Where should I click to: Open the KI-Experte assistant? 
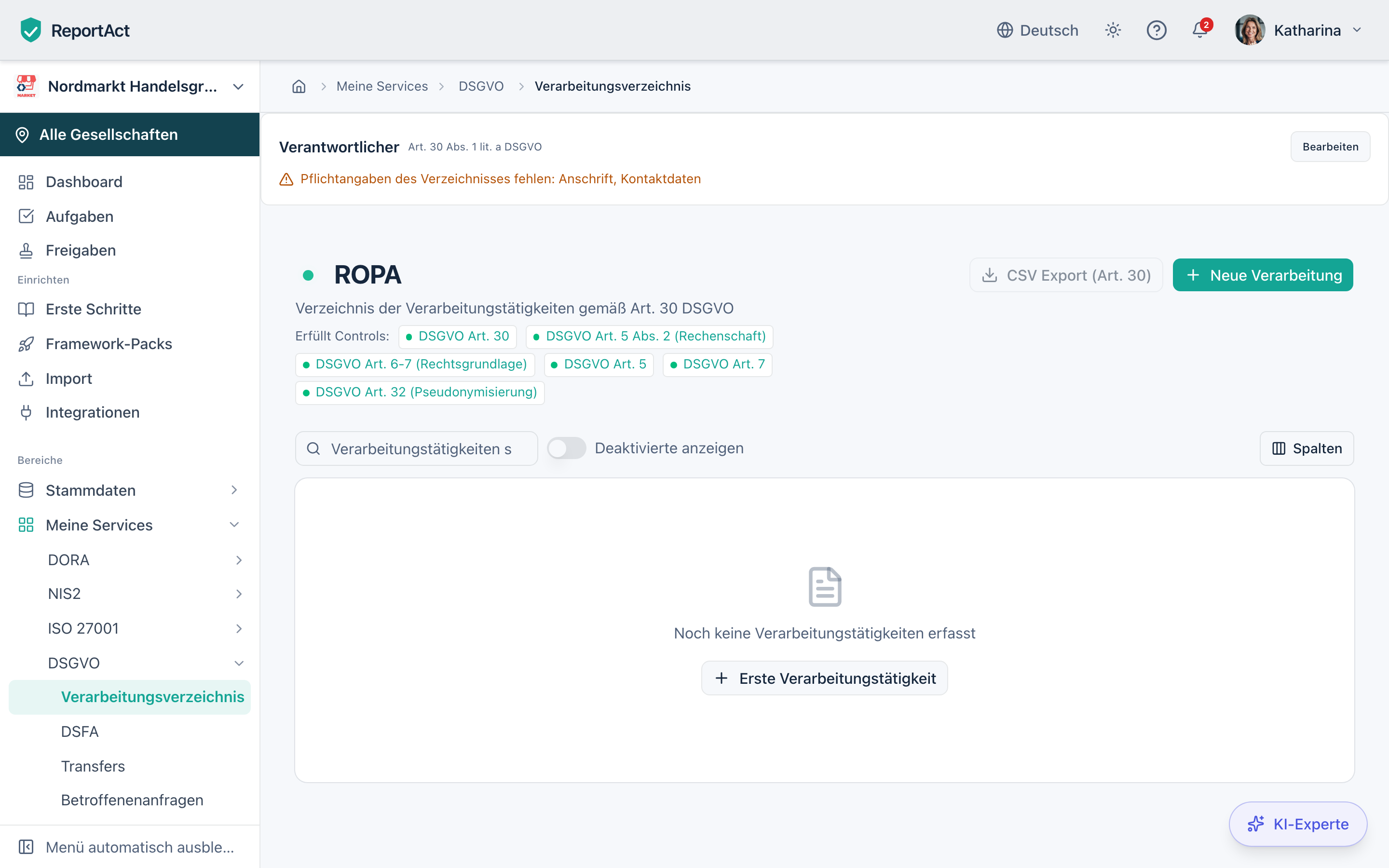[x=1298, y=824]
